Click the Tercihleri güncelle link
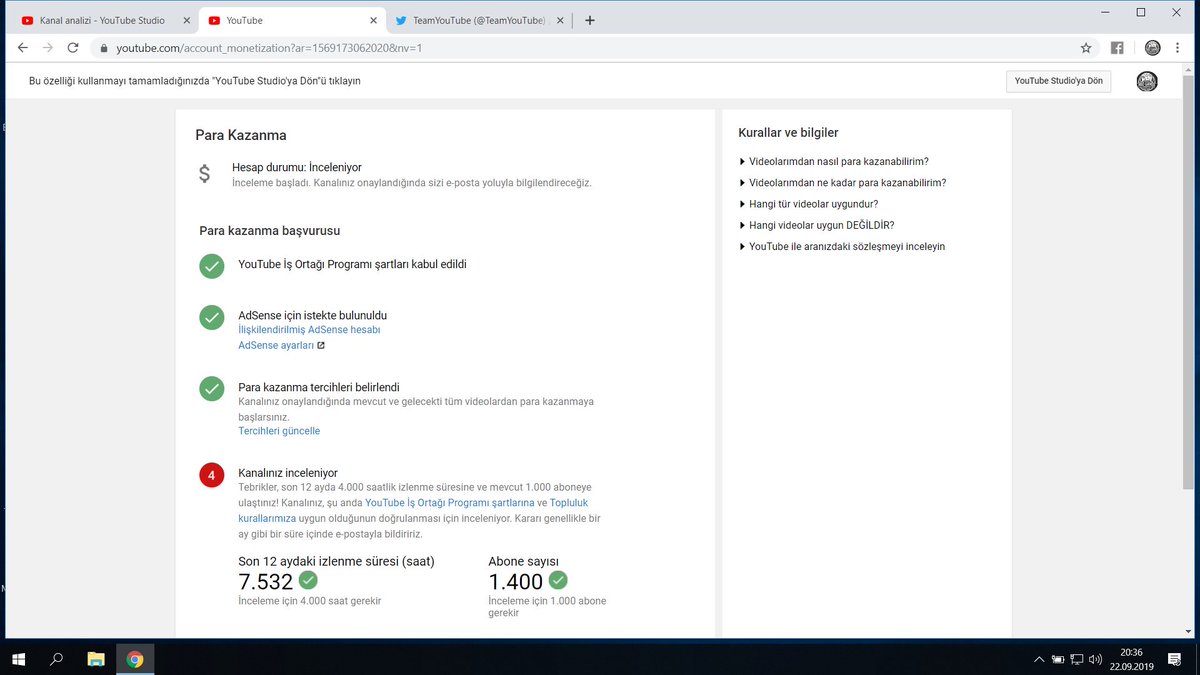1200x675 pixels. [x=279, y=431]
